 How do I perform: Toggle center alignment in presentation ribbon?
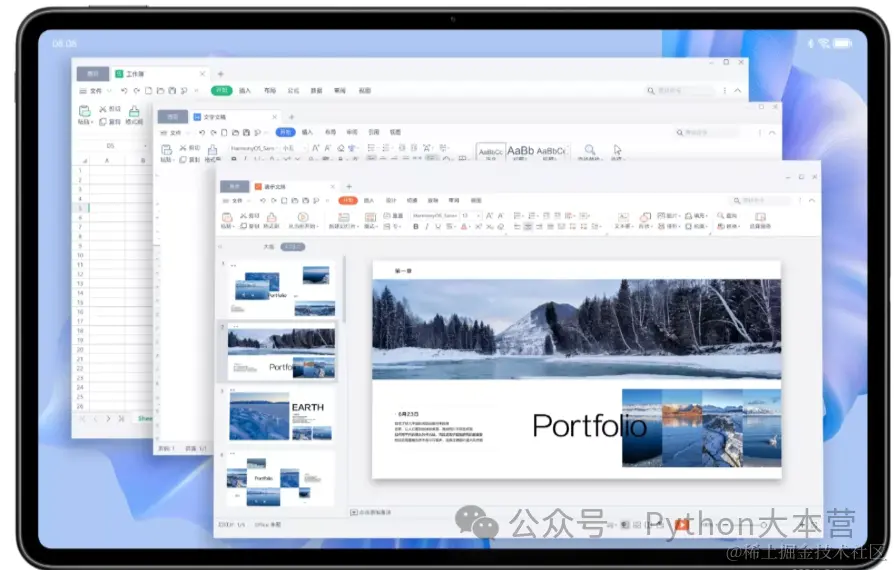coord(528,226)
